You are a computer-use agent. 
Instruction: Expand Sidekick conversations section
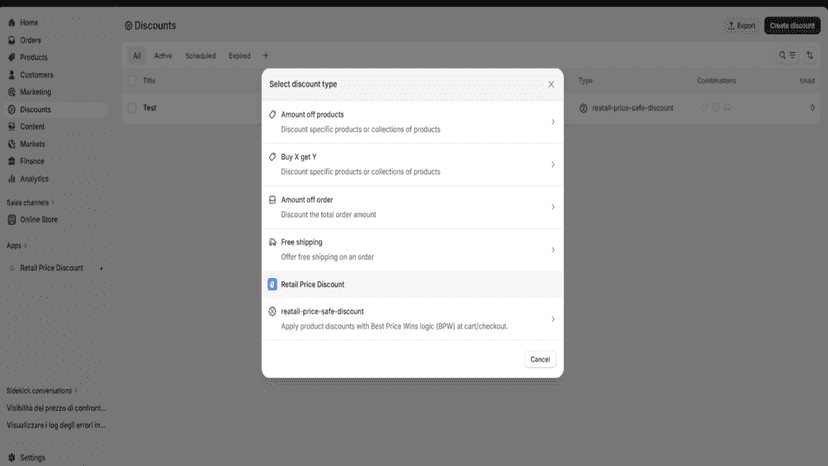coord(42,390)
